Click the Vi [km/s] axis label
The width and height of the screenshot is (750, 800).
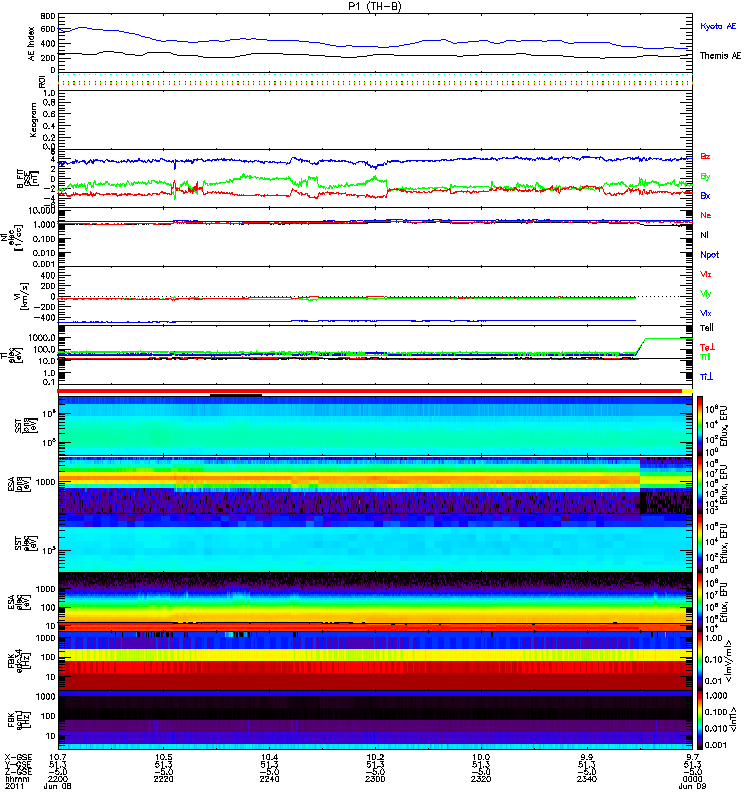[x=24, y=296]
